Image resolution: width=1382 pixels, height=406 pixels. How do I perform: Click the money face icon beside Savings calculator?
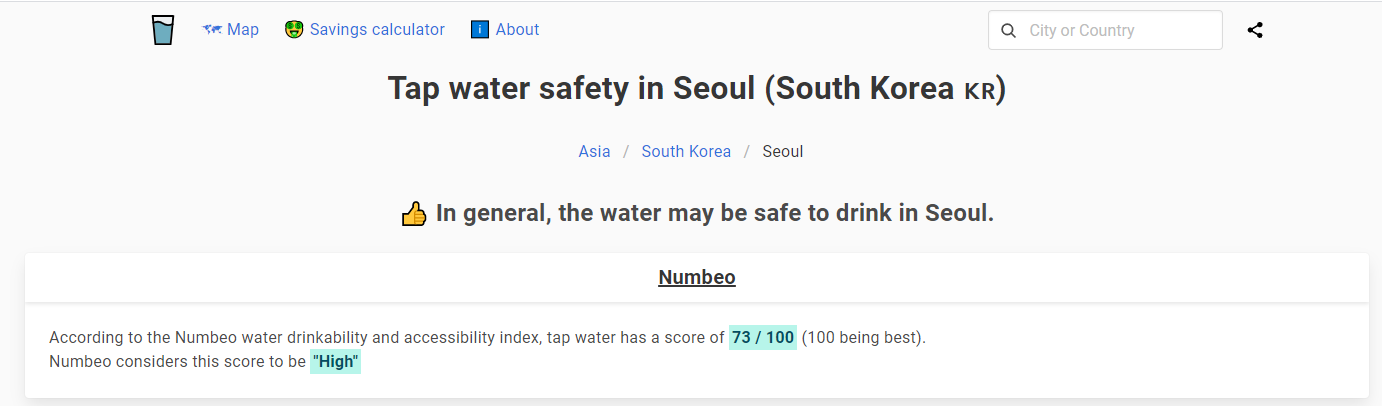pyautogui.click(x=294, y=30)
